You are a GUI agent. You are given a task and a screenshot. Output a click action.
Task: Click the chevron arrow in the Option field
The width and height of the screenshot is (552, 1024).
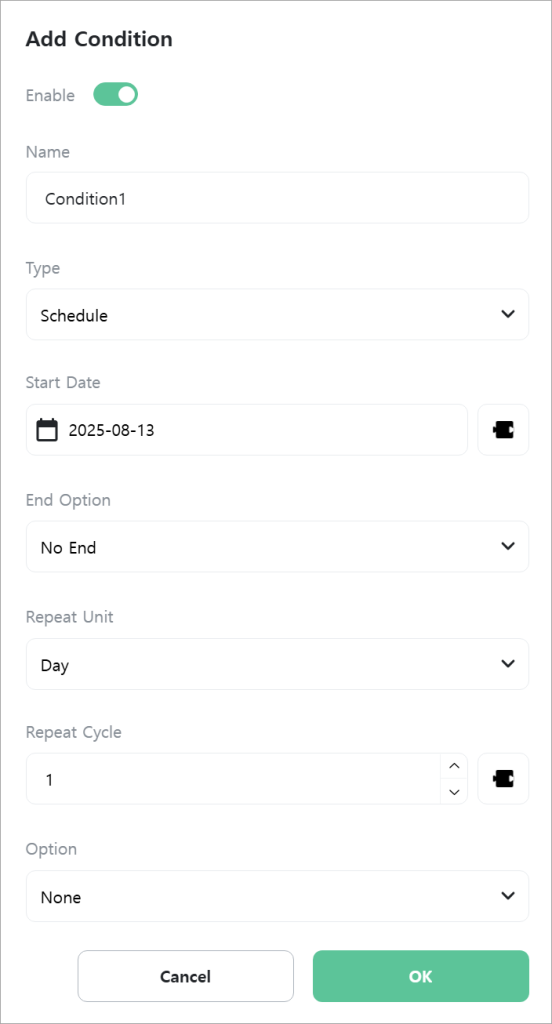(508, 895)
